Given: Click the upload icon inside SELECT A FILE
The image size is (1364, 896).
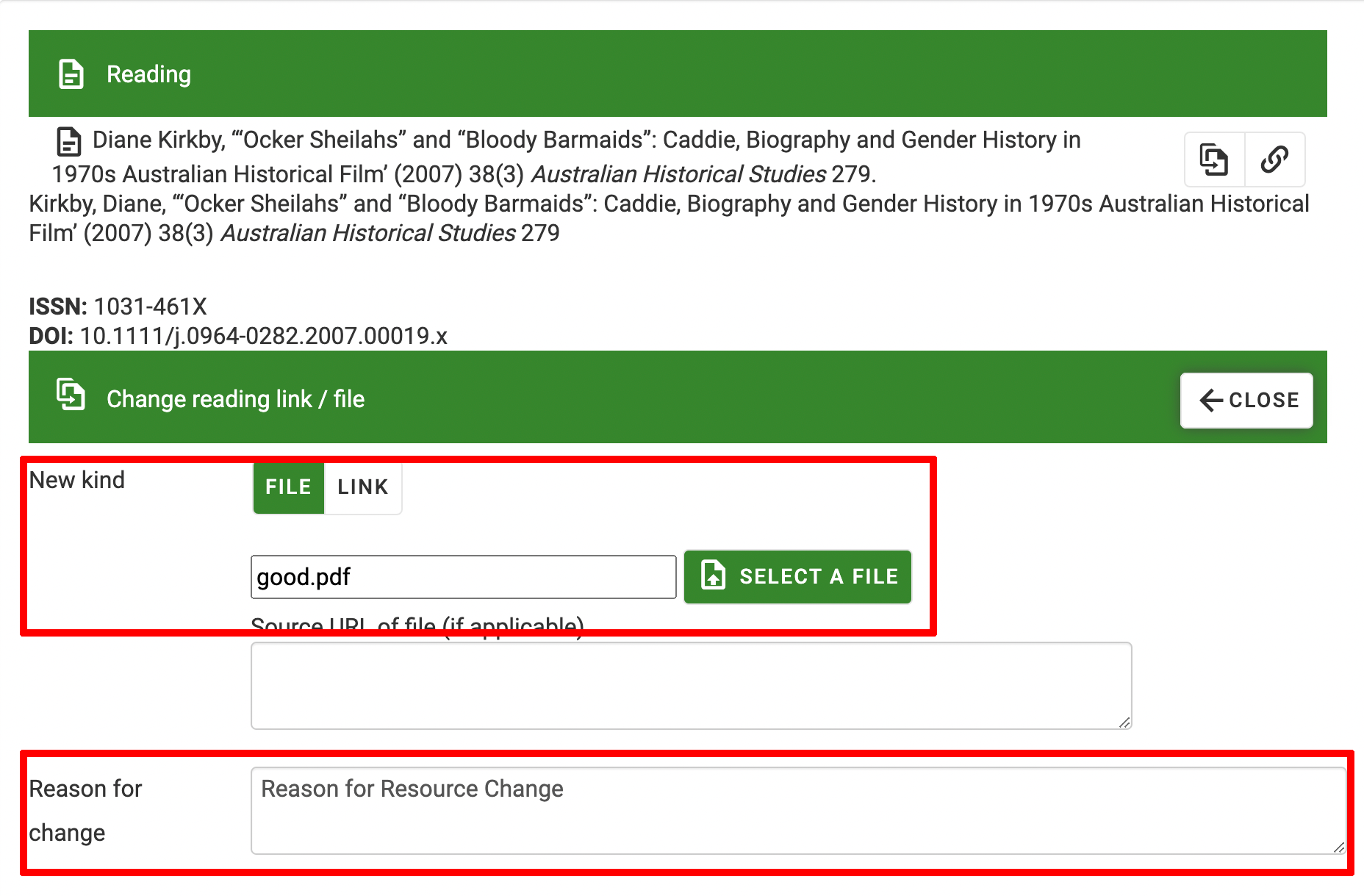Looking at the screenshot, I should tap(712, 576).
